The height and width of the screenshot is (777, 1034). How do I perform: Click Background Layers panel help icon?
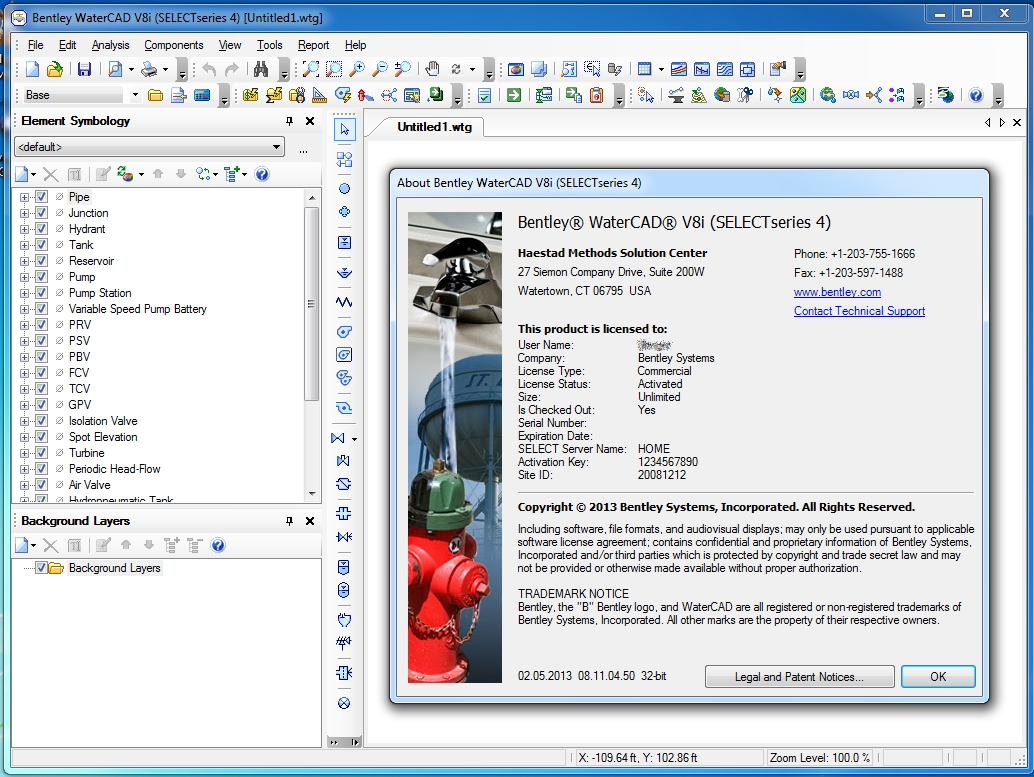(x=218, y=545)
